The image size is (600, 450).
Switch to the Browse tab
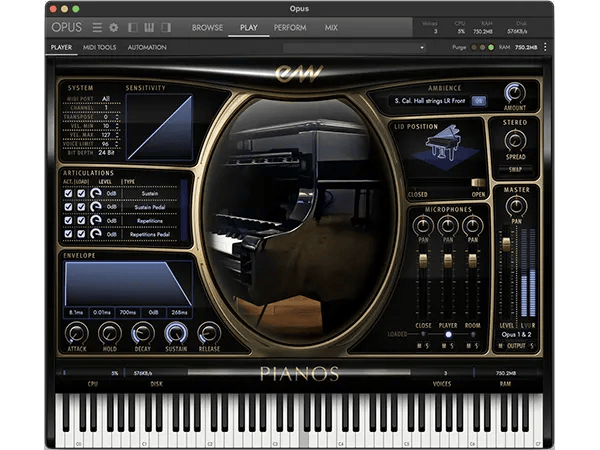[207, 28]
